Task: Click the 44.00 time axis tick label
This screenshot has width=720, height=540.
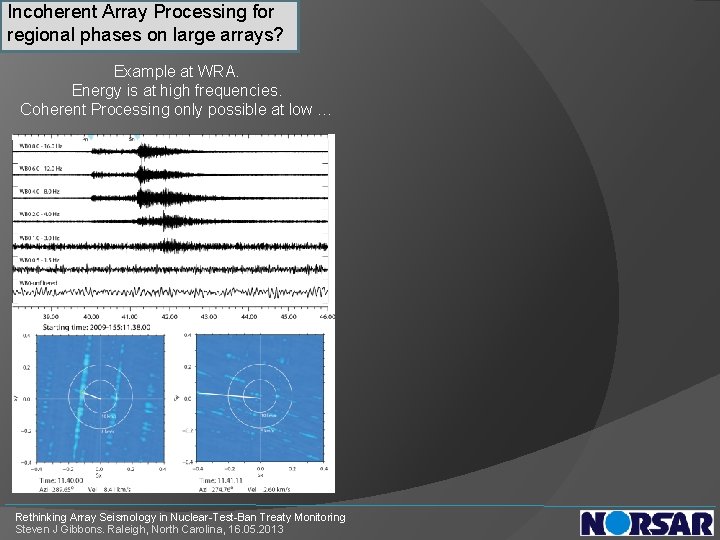Action: point(249,317)
